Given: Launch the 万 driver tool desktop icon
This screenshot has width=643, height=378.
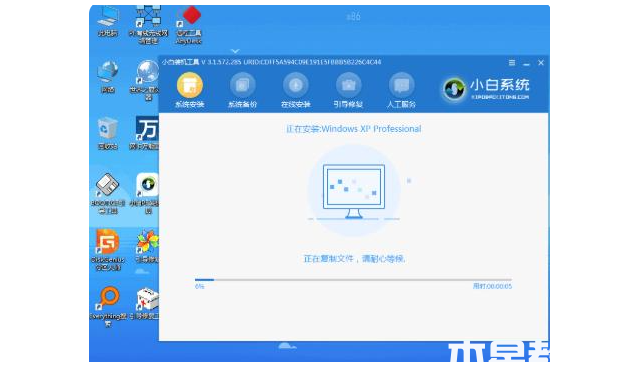Looking at the screenshot, I should click(x=144, y=133).
